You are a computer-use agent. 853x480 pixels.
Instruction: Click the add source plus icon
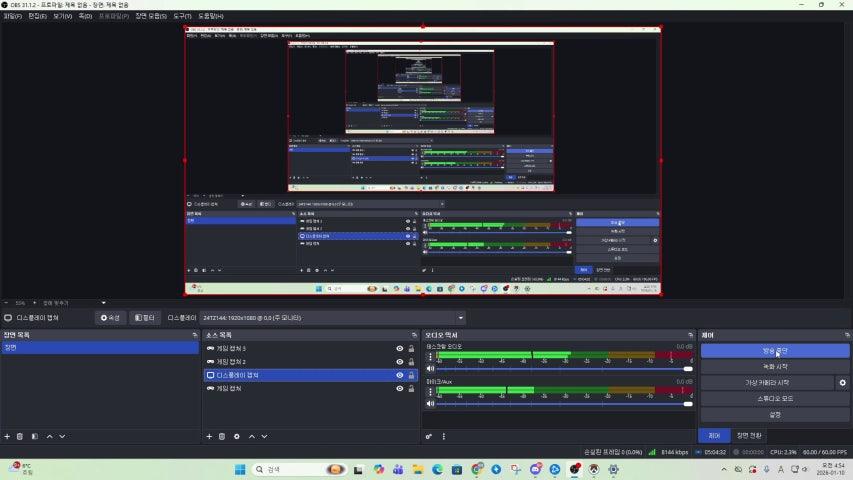(x=208, y=436)
